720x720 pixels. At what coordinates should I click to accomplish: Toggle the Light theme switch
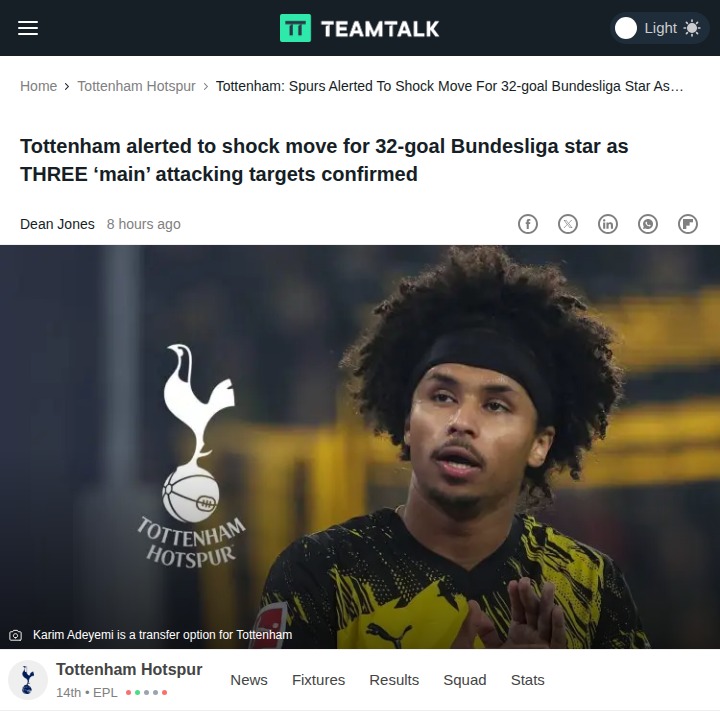tap(659, 28)
